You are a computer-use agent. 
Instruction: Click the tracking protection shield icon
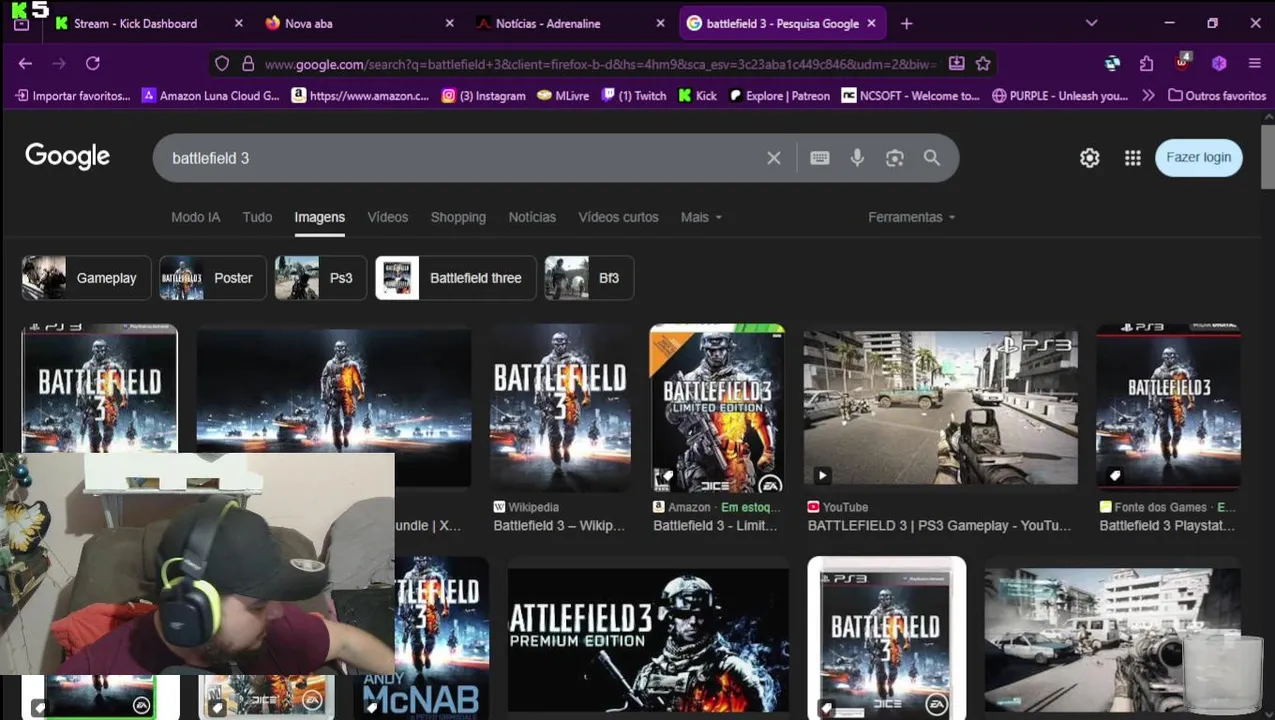pos(222,63)
